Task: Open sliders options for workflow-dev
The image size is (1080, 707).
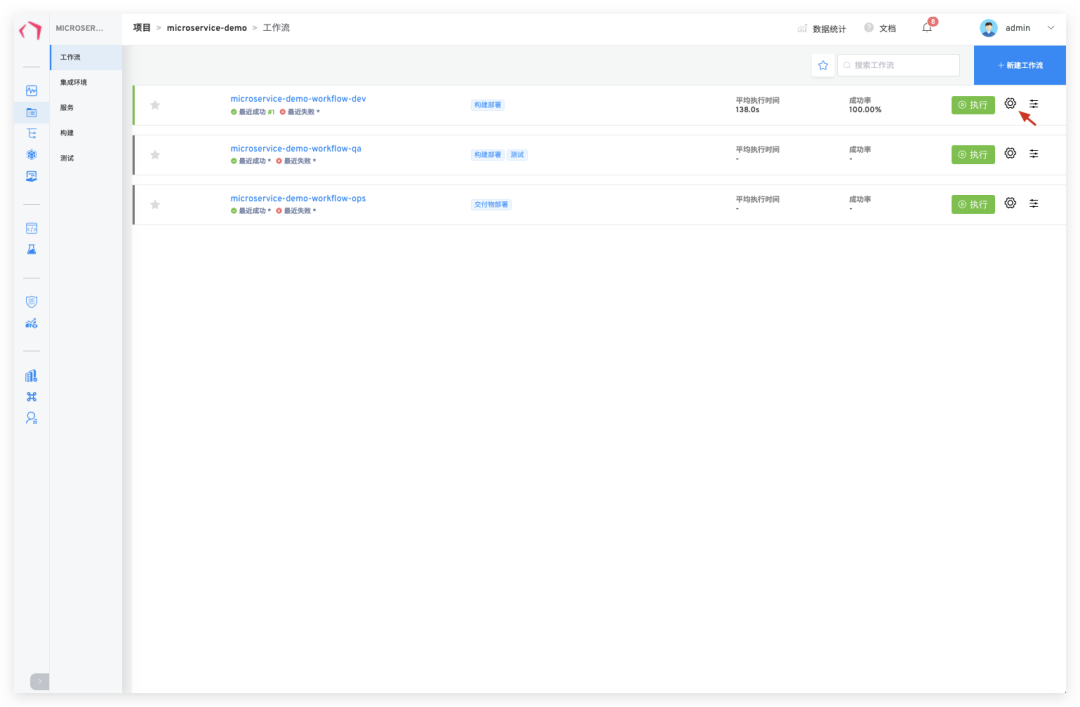Action: (x=1034, y=104)
